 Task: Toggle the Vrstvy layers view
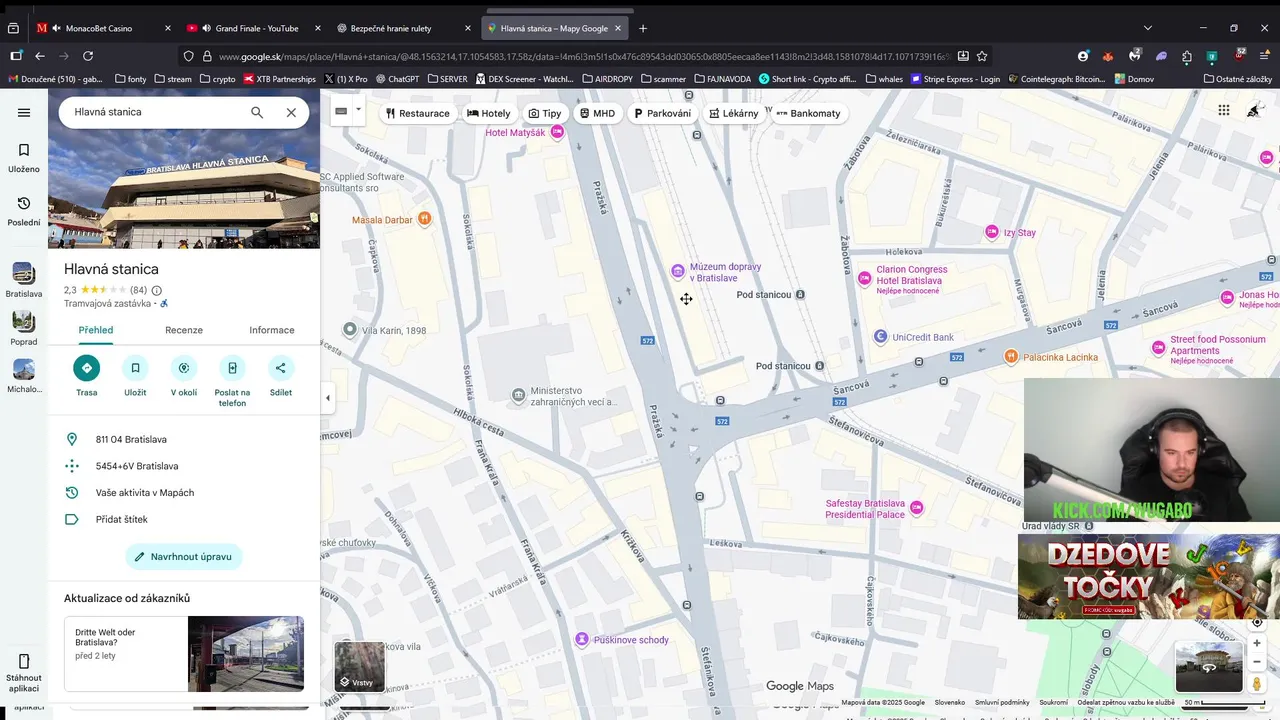coord(359,667)
